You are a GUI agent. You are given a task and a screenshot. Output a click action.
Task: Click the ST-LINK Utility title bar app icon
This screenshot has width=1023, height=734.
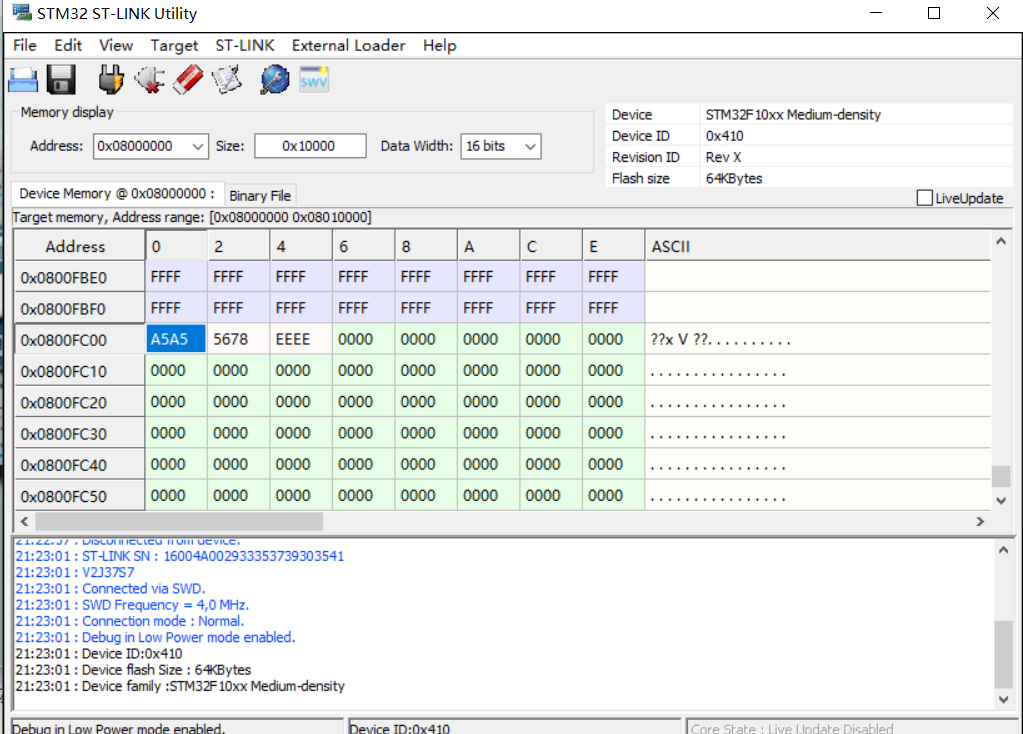22,12
